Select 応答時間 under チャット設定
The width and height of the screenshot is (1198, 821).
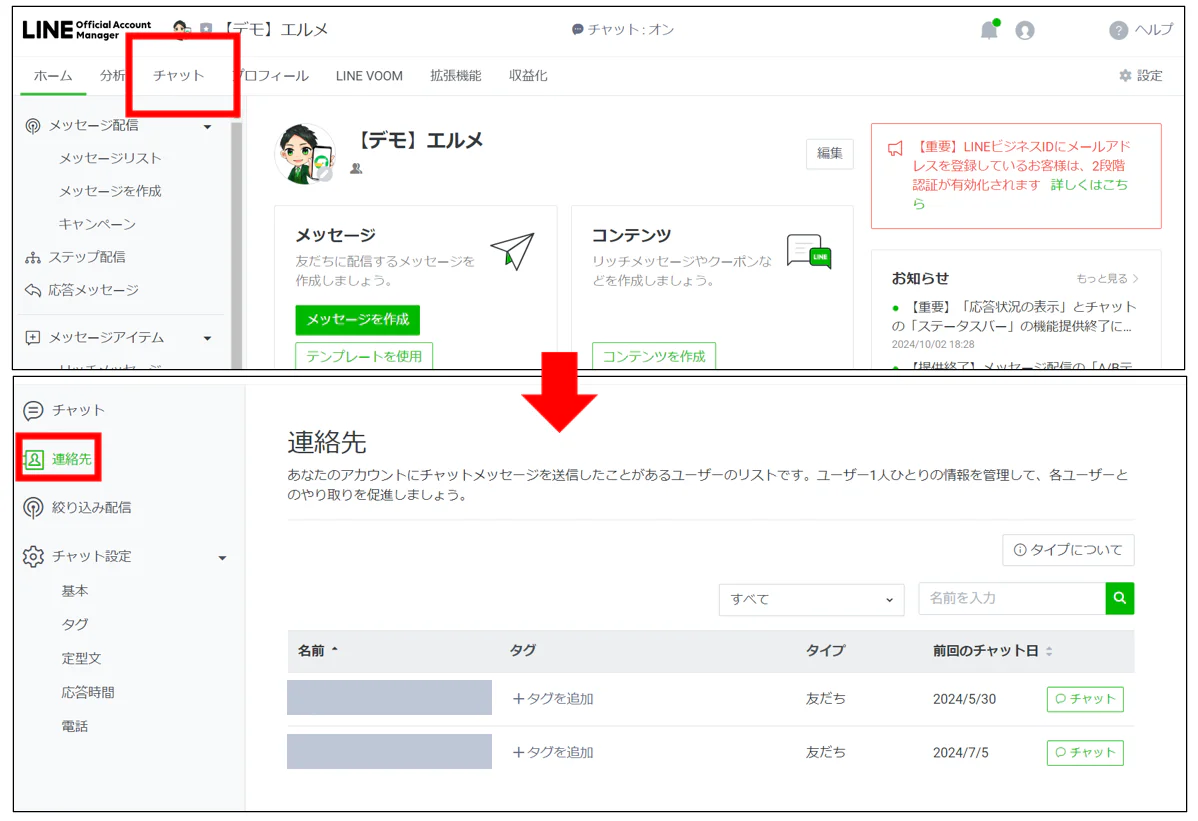[88, 693]
